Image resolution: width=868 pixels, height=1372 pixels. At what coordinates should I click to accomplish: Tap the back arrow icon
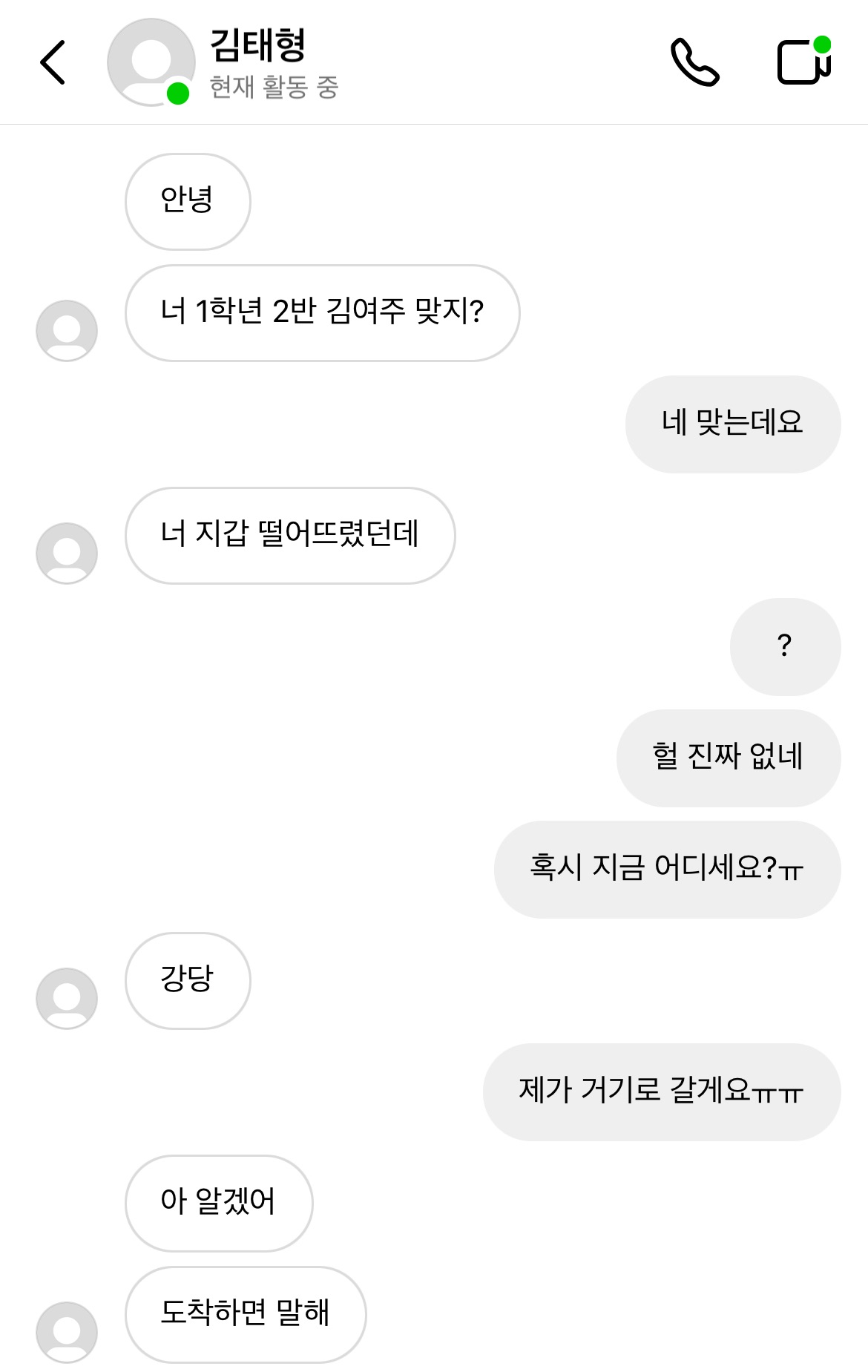click(x=53, y=62)
